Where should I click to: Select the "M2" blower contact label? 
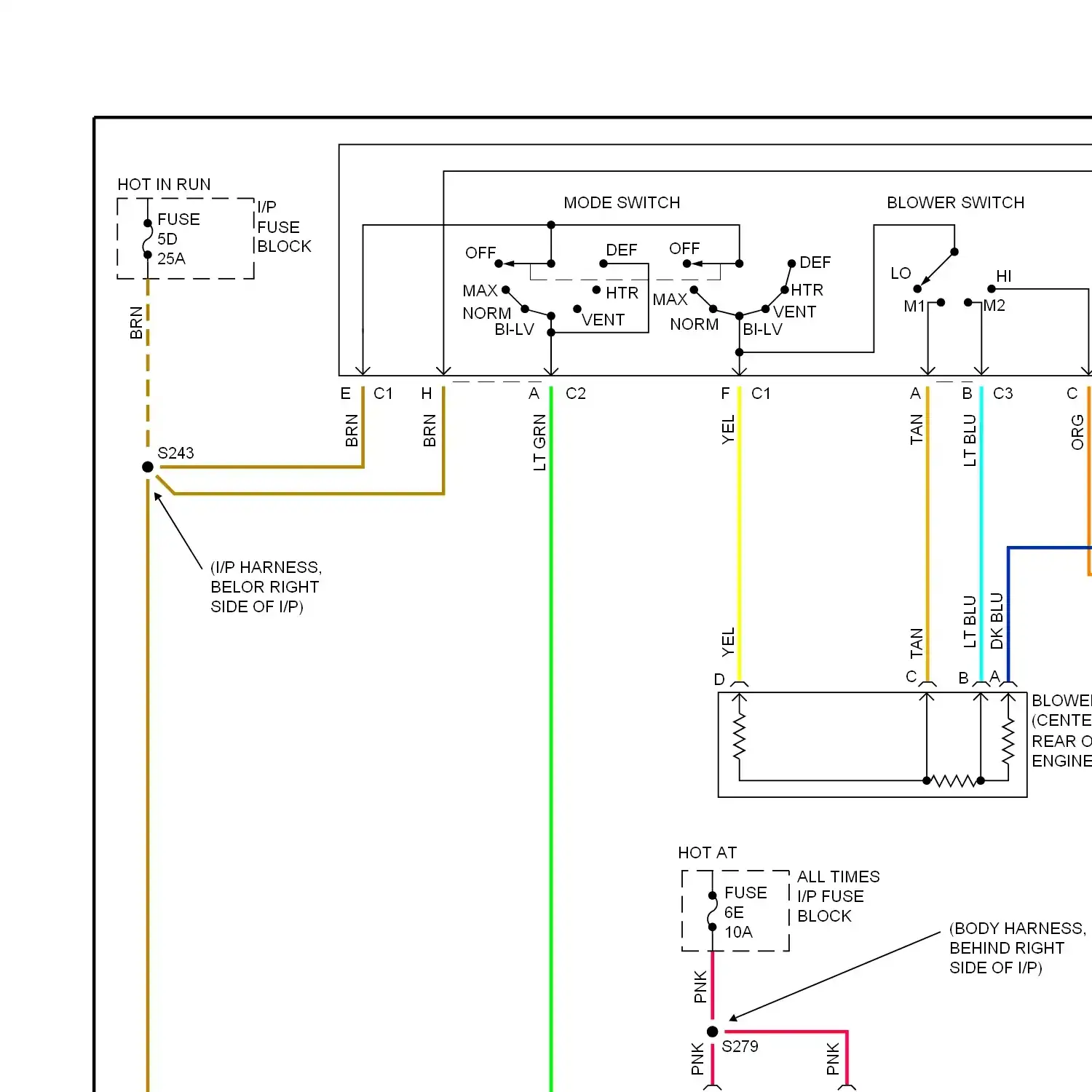[x=994, y=306]
